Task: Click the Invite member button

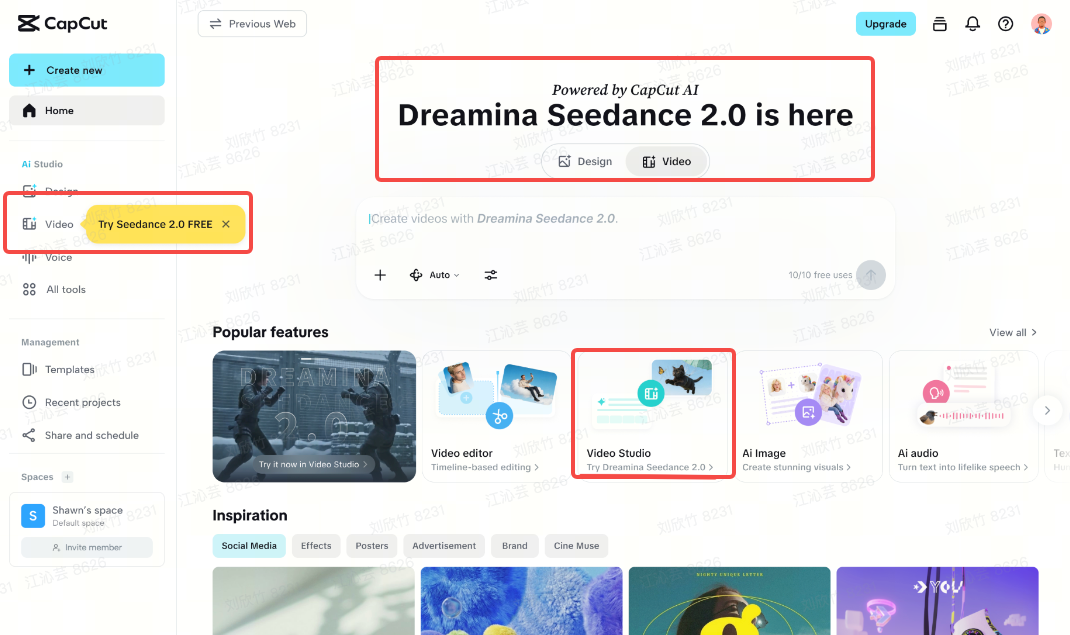Action: 87,547
